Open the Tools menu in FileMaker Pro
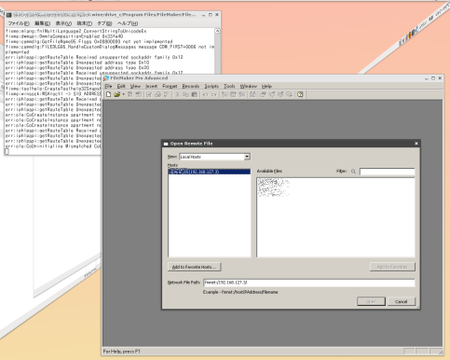Viewport: 450px width, 360px height. [229, 86]
